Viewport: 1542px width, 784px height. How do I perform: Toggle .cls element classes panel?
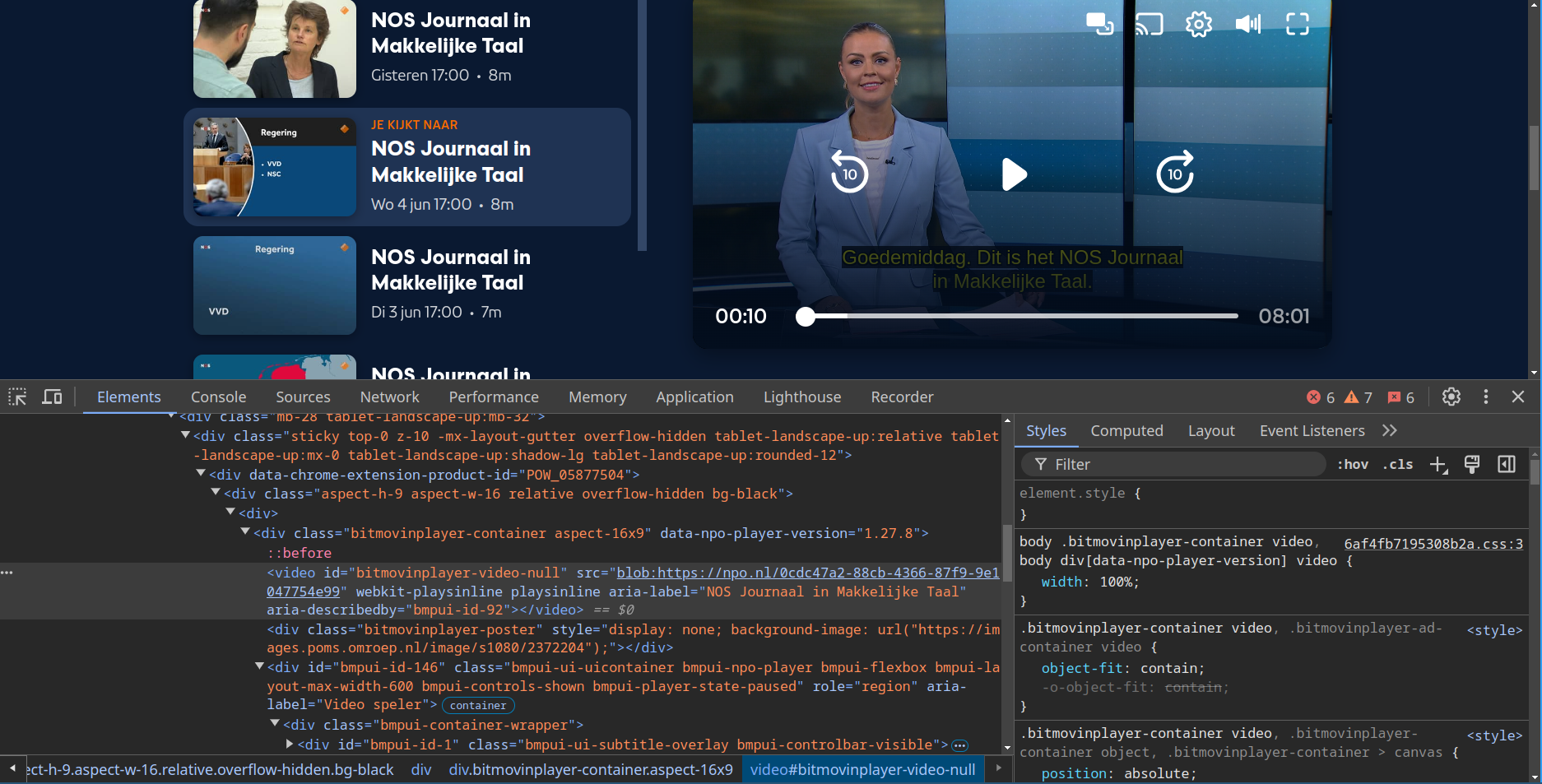1398,465
